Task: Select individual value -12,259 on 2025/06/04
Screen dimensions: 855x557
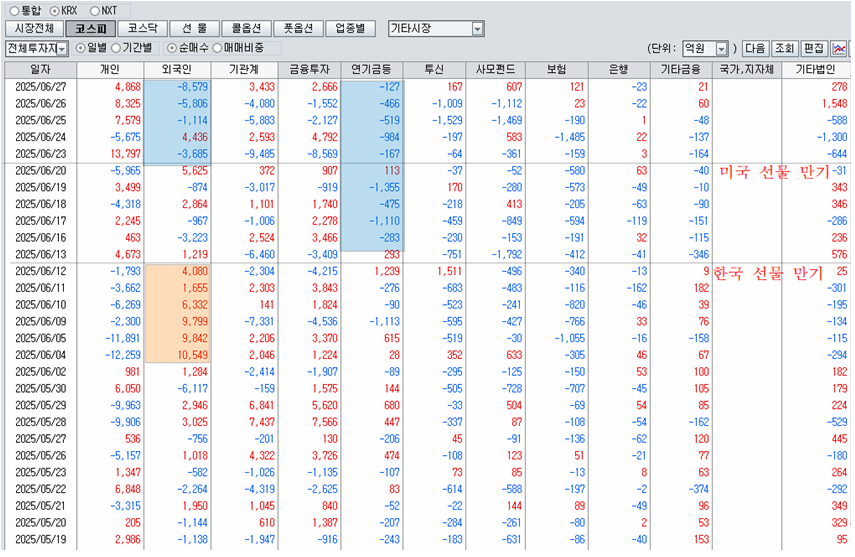Action: coord(123,355)
